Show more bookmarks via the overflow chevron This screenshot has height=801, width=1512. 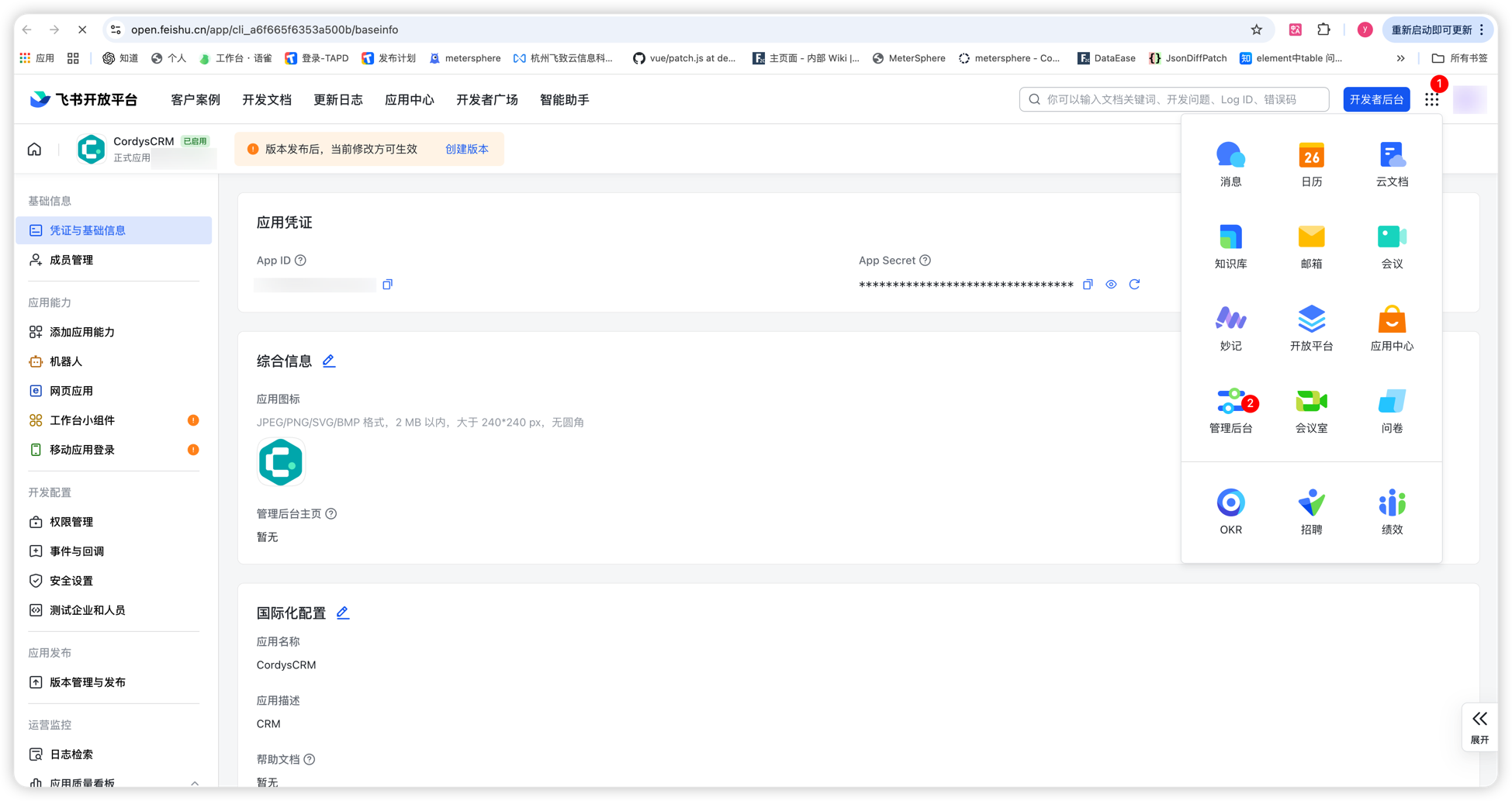1400,58
